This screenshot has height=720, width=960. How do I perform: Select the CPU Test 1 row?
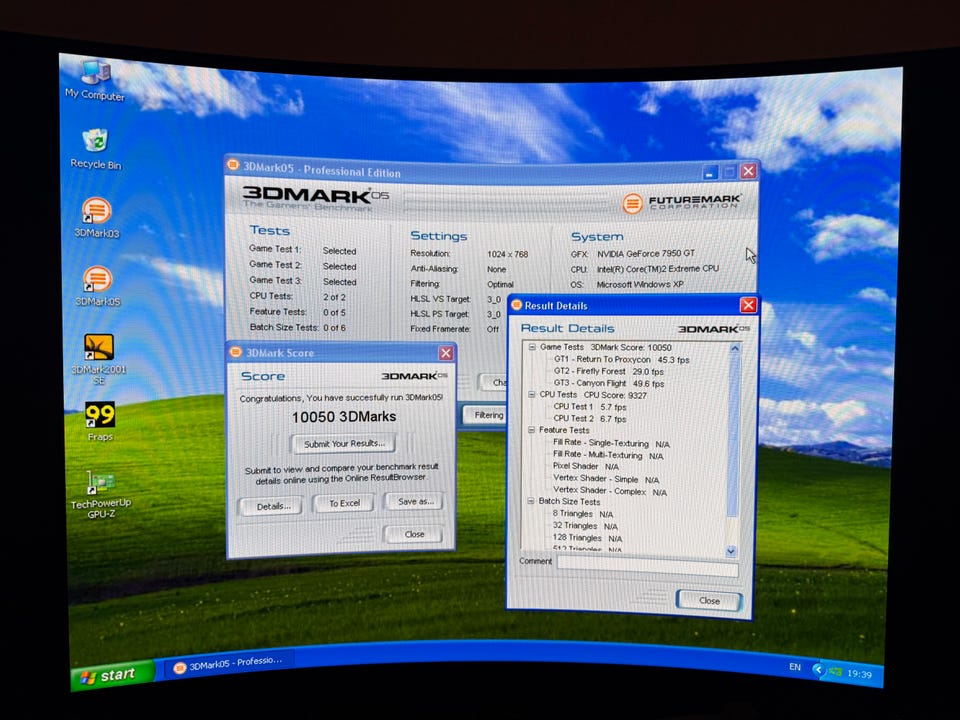tap(590, 407)
